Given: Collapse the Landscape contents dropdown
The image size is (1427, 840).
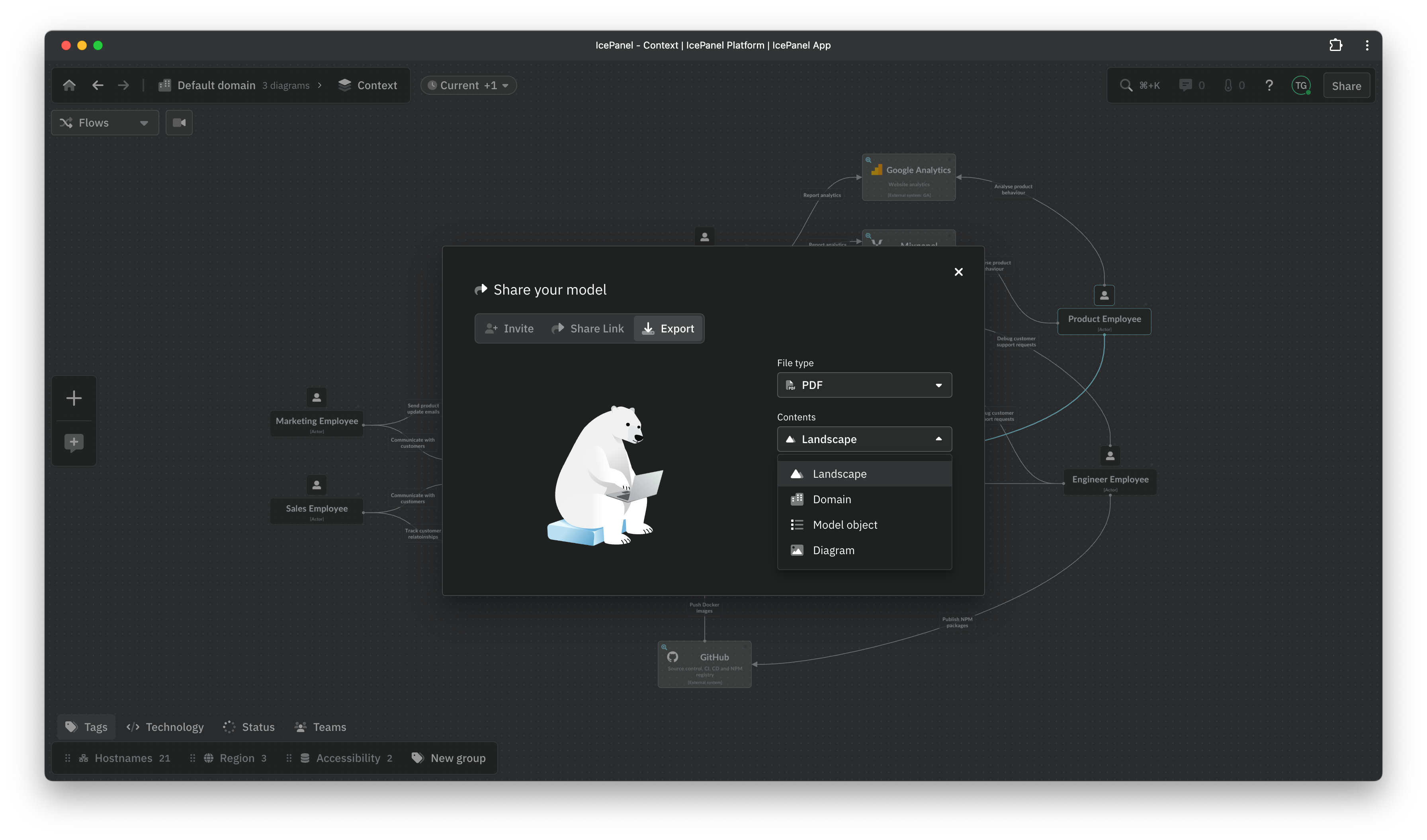Looking at the screenshot, I should click(x=864, y=439).
